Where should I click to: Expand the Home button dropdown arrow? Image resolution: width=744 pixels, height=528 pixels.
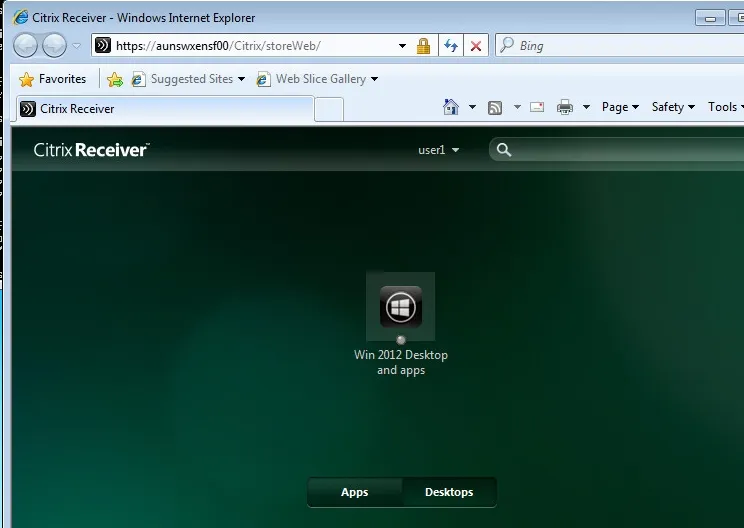point(472,107)
